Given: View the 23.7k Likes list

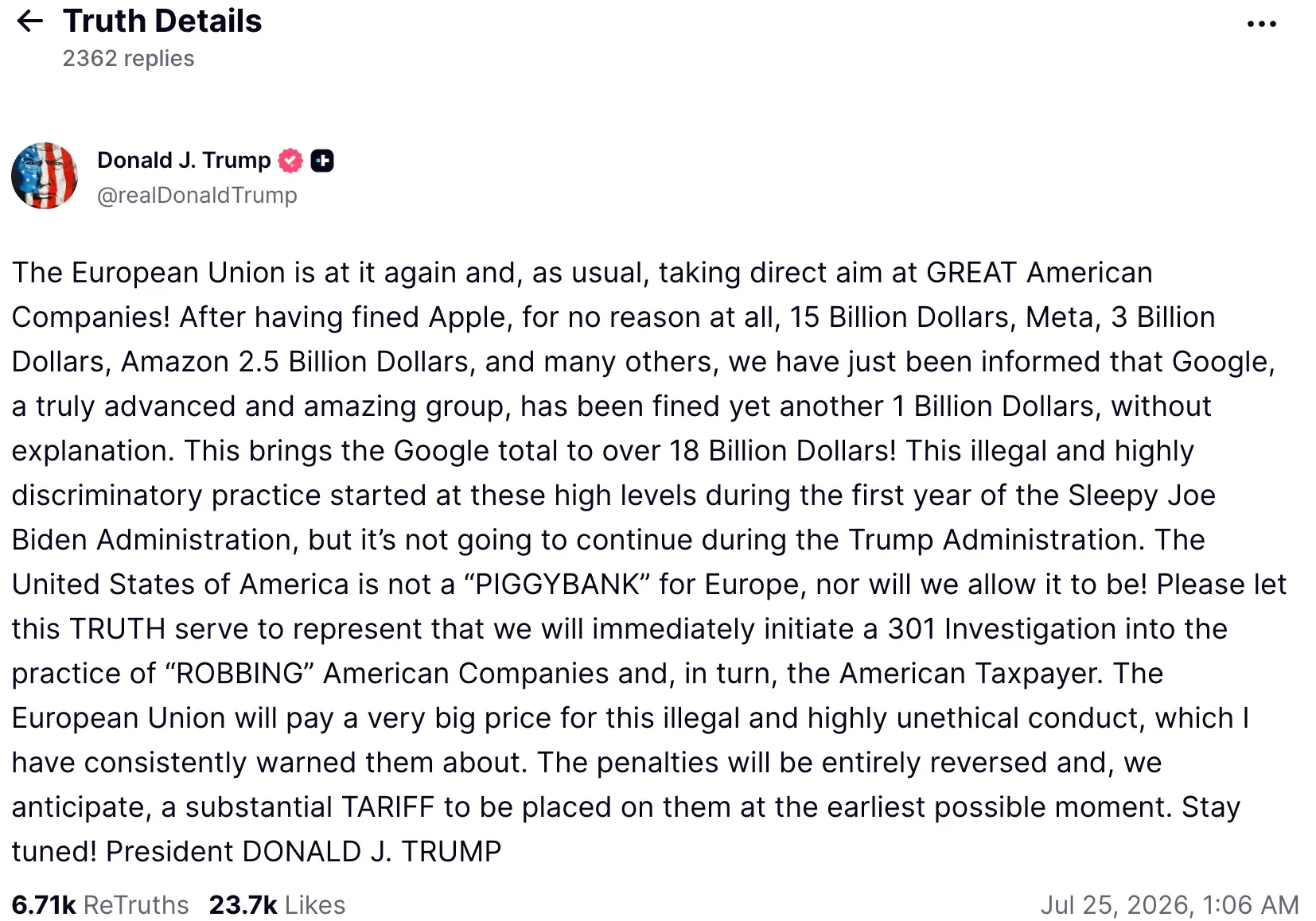Looking at the screenshot, I should 277,905.
